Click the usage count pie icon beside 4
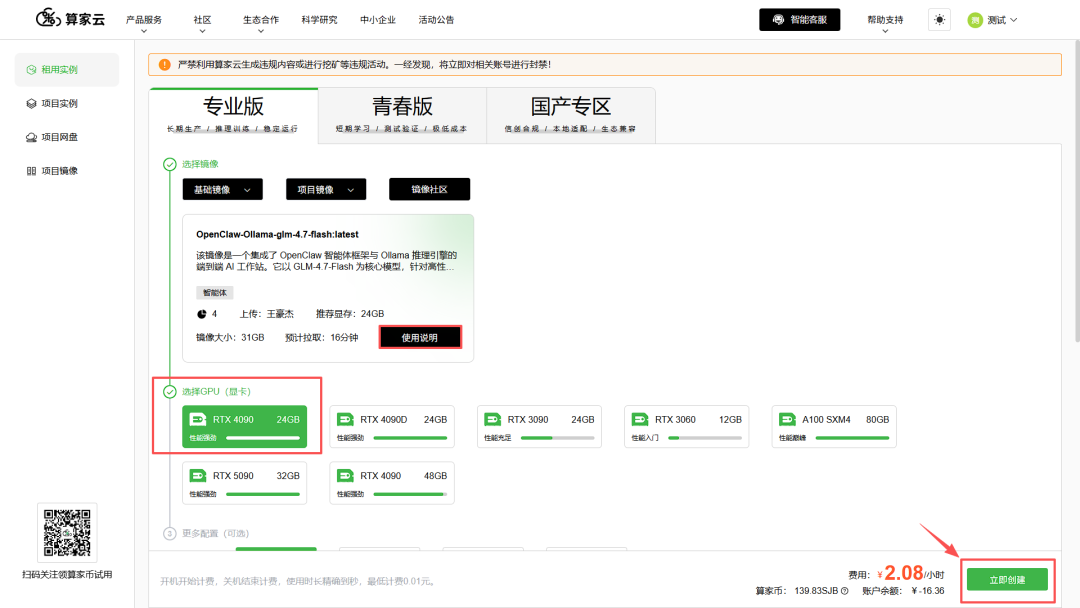 pyautogui.click(x=202, y=314)
